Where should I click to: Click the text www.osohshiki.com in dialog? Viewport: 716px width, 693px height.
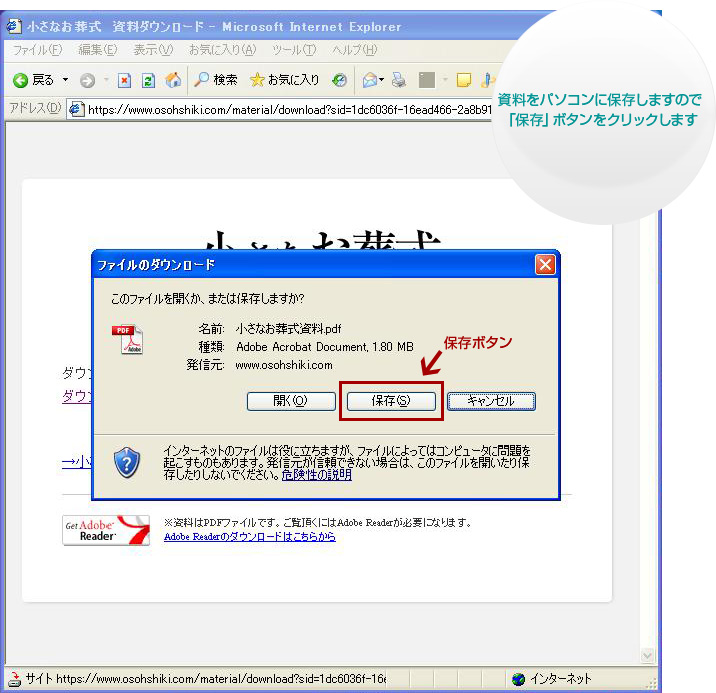pyautogui.click(x=284, y=365)
